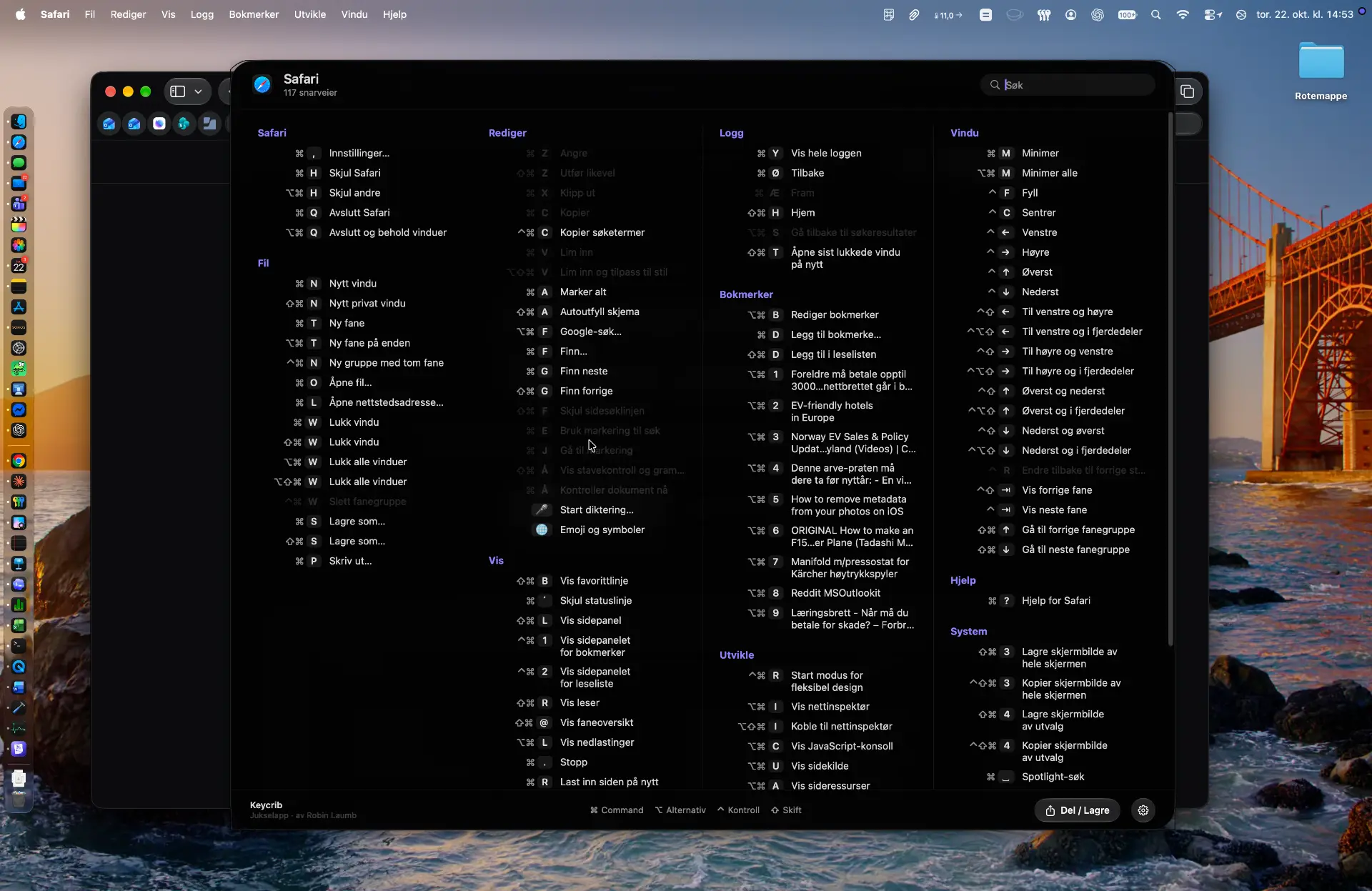The height and width of the screenshot is (891, 1372).
Task: Open Microsoft Teams in the Dock
Action: (19, 204)
